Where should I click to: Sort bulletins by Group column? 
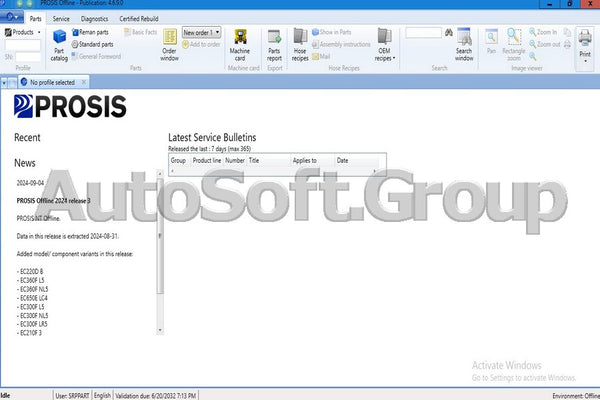(179, 160)
